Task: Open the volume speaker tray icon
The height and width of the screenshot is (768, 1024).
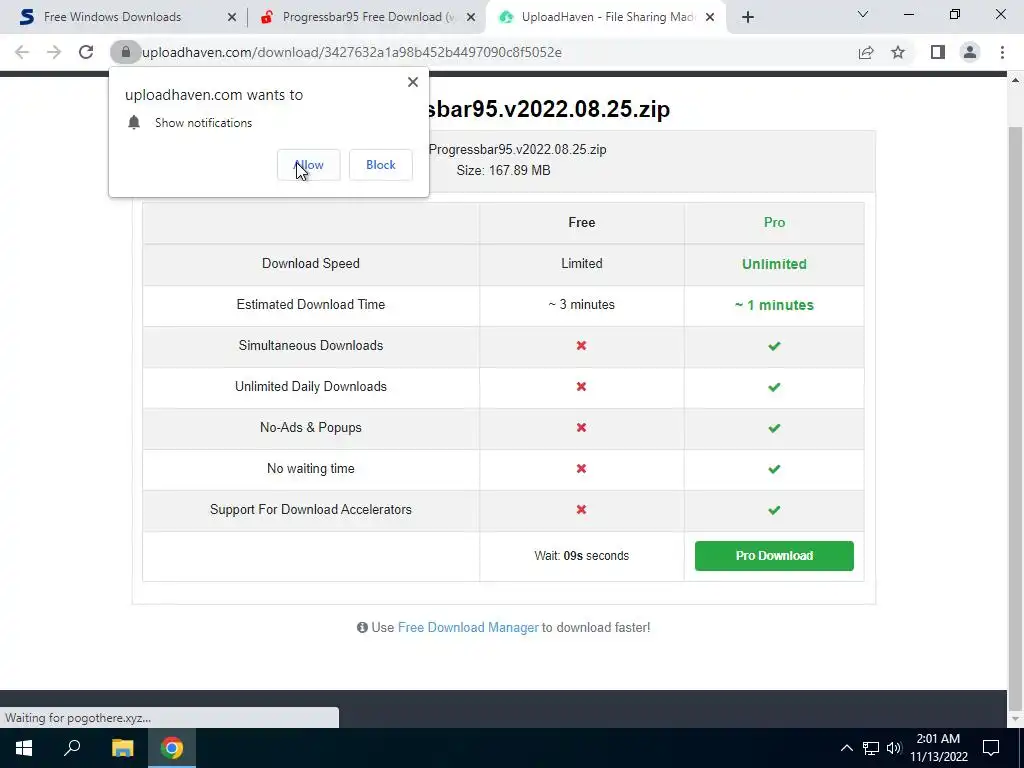Action: (x=894, y=748)
